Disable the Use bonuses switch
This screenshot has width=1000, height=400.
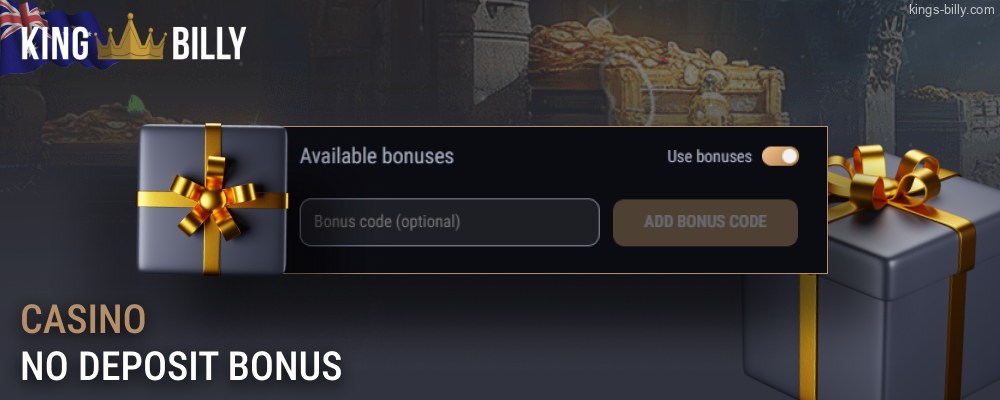(780, 156)
